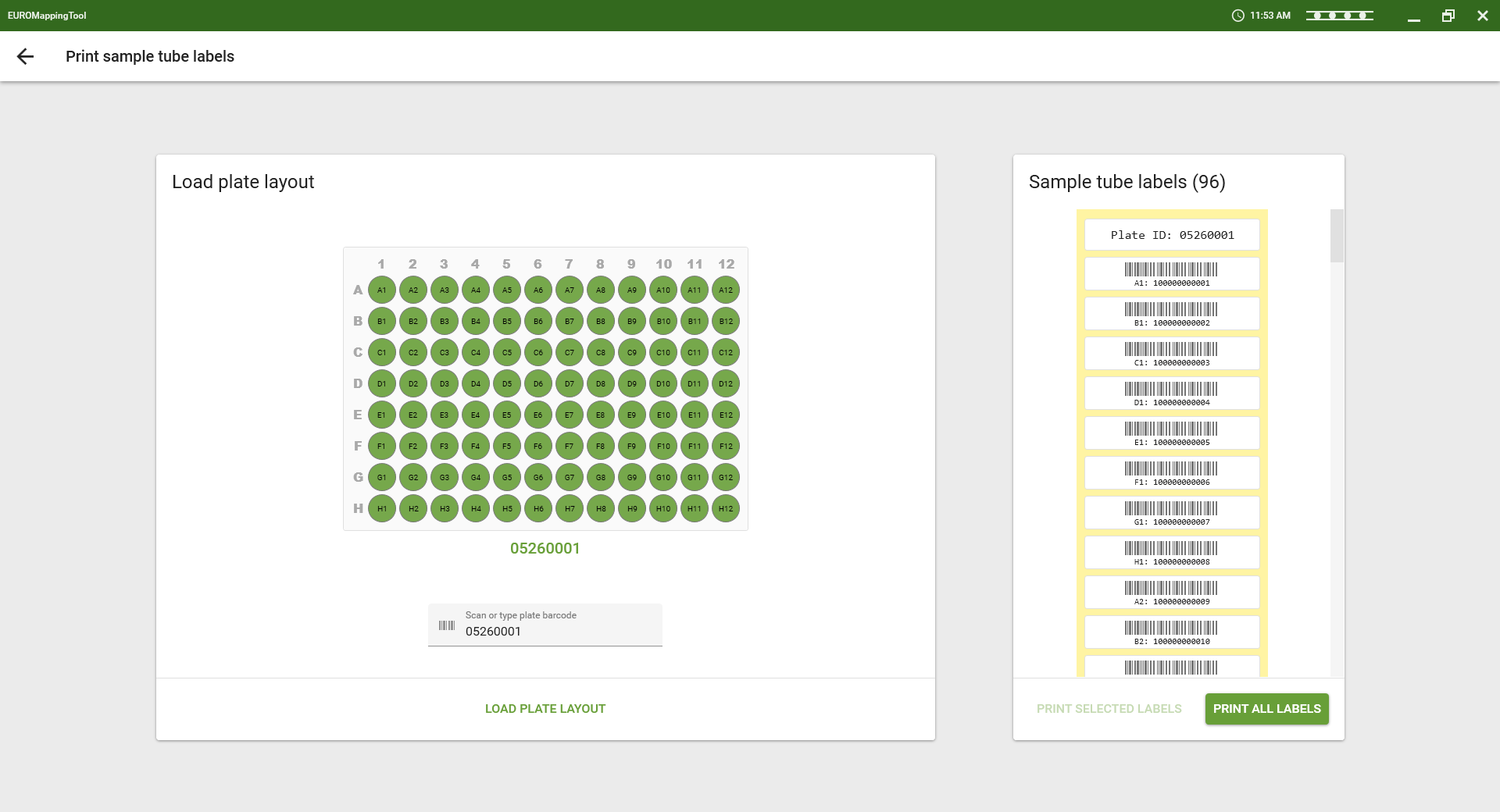Select well H12 on the plate
1500x812 pixels.
pos(726,509)
